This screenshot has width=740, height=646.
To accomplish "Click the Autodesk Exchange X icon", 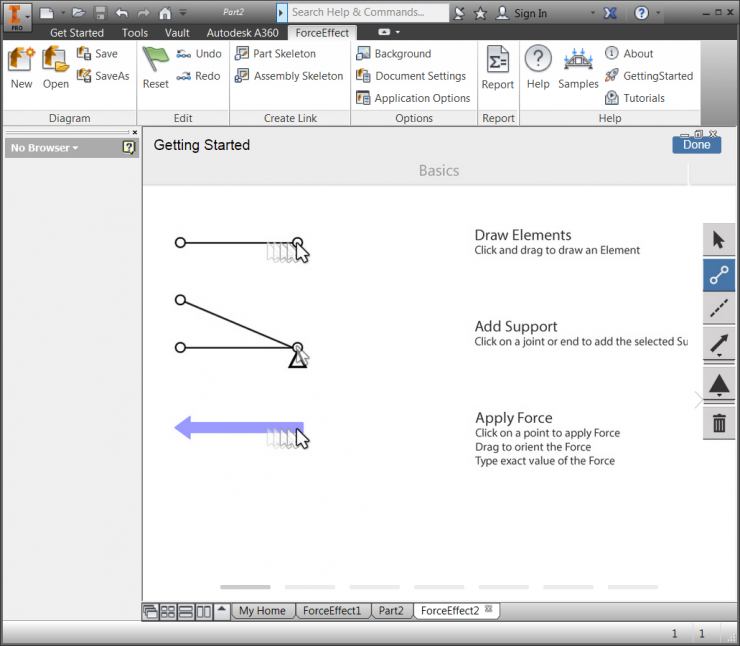I will [x=610, y=13].
